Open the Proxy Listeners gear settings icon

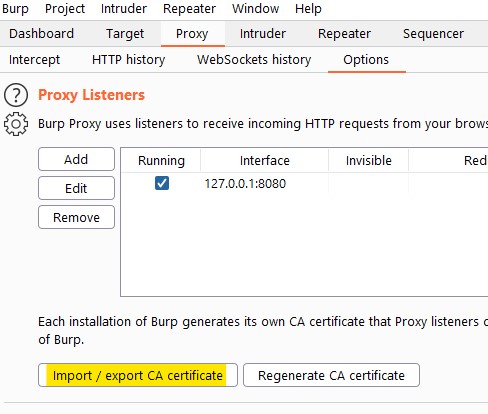[x=16, y=124]
